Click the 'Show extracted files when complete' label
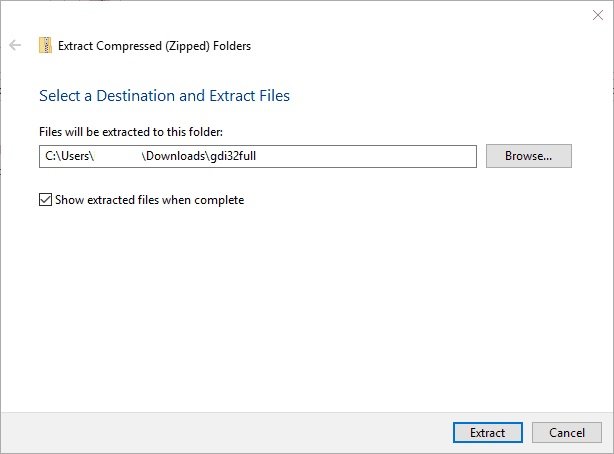The width and height of the screenshot is (614, 454). 149,199
